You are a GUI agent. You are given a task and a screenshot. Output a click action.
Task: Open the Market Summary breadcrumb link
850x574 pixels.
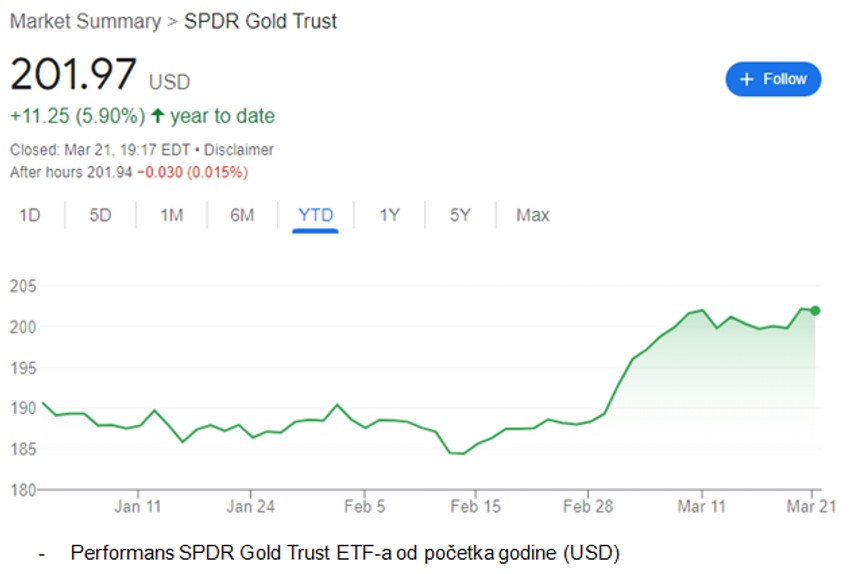(84, 21)
